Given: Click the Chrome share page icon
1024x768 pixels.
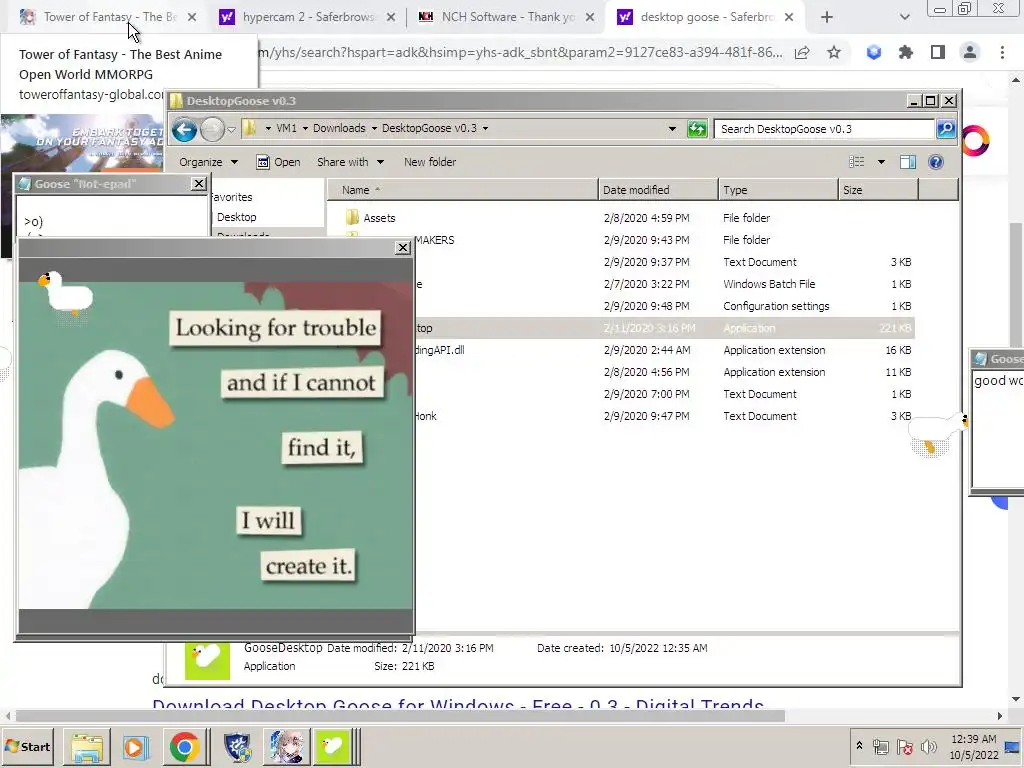Looking at the screenshot, I should pos(802,53).
